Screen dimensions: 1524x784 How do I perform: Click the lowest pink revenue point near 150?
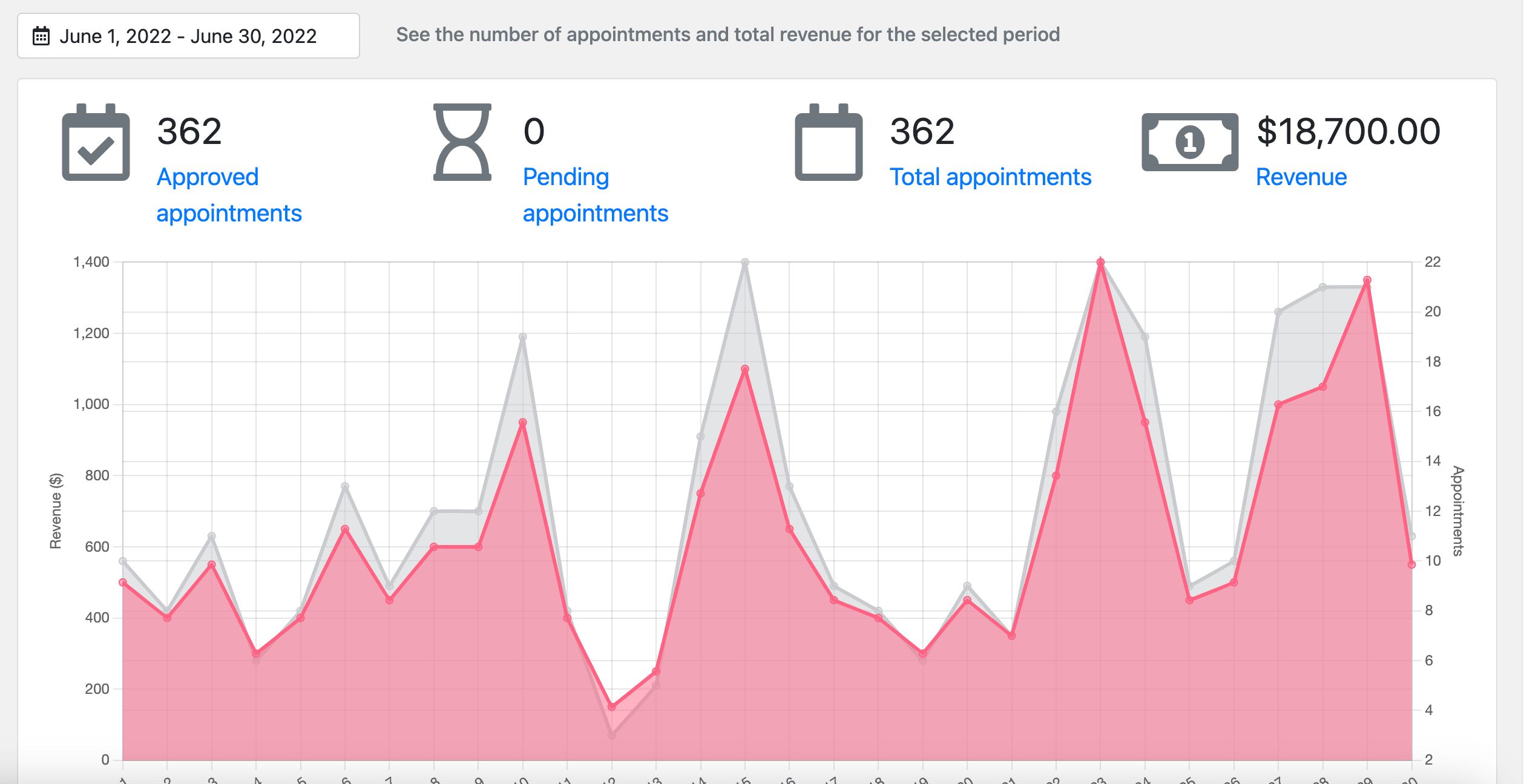(612, 707)
